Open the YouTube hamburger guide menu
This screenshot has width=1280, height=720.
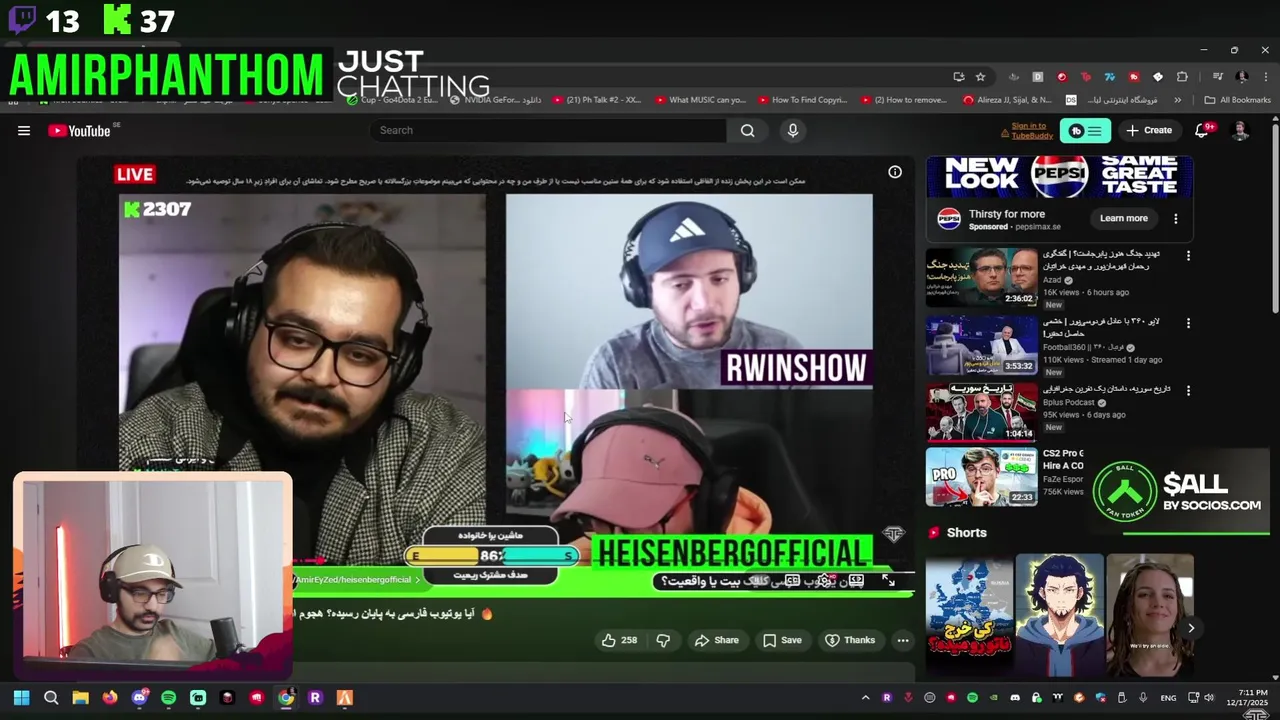(x=24, y=130)
